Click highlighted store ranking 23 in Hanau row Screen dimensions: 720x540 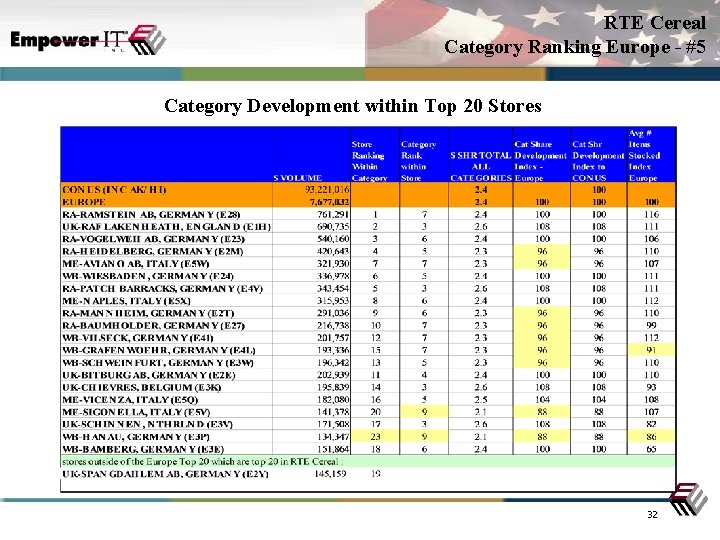click(x=376, y=438)
